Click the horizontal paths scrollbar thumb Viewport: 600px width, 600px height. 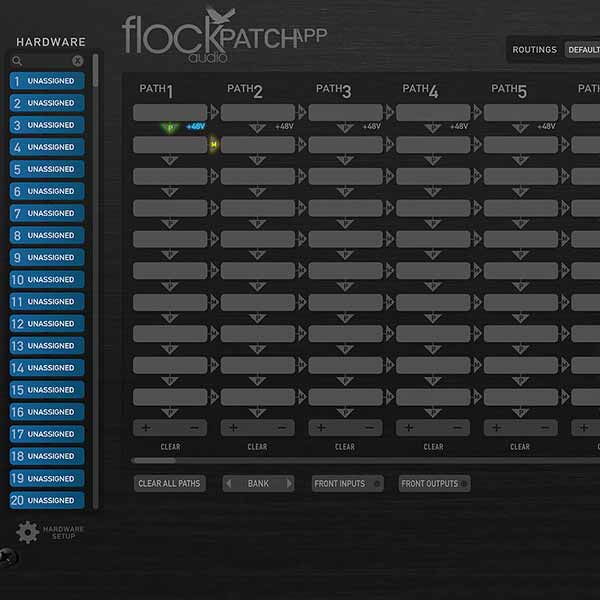[153, 460]
